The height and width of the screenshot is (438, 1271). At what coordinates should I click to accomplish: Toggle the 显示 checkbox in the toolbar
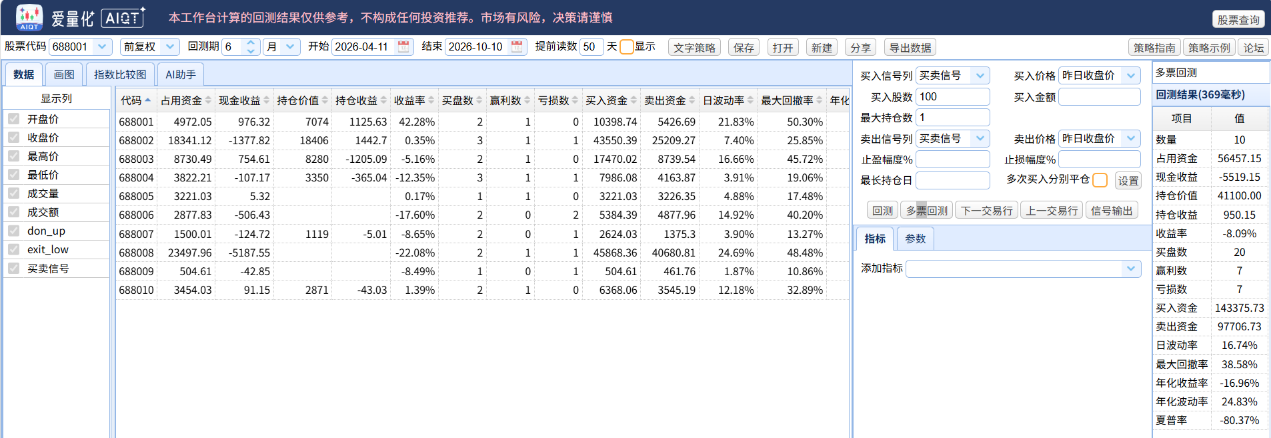(x=627, y=47)
